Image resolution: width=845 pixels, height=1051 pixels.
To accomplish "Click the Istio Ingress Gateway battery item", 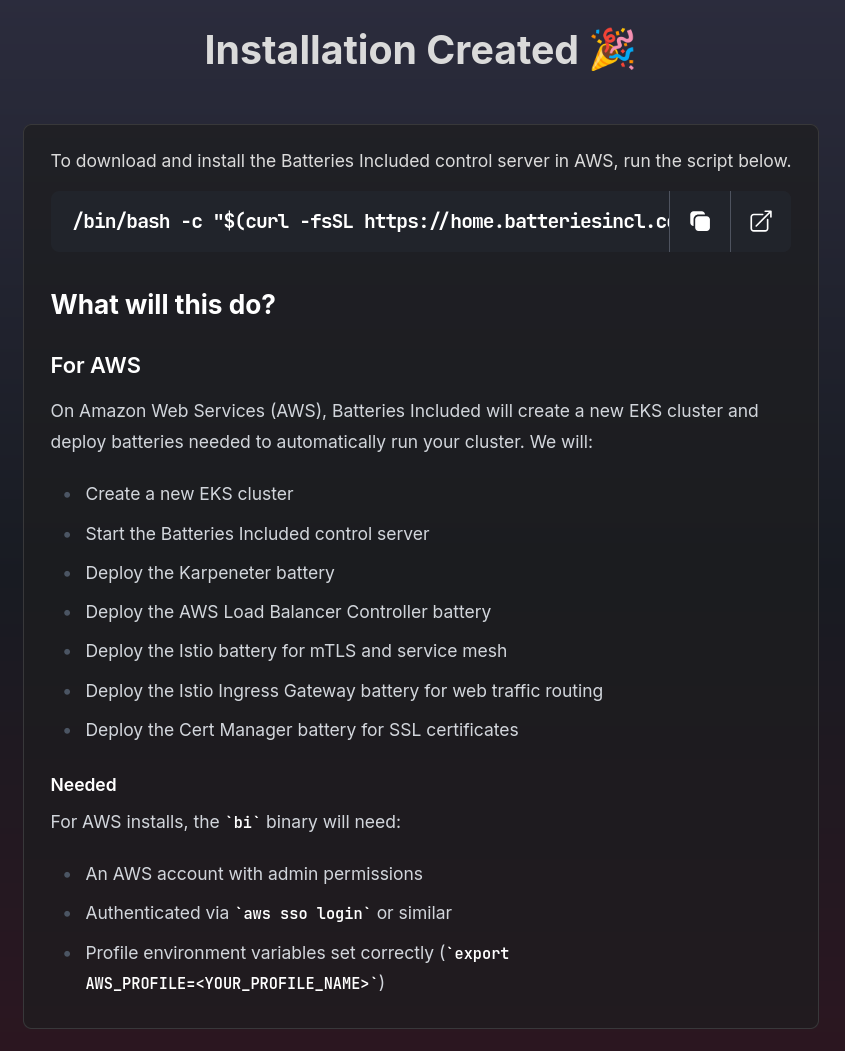I will 344,691.
